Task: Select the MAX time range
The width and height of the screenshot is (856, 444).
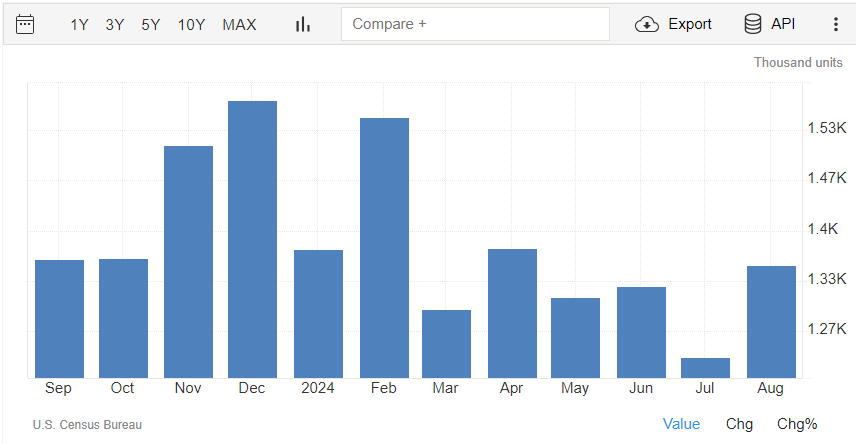Action: [239, 25]
